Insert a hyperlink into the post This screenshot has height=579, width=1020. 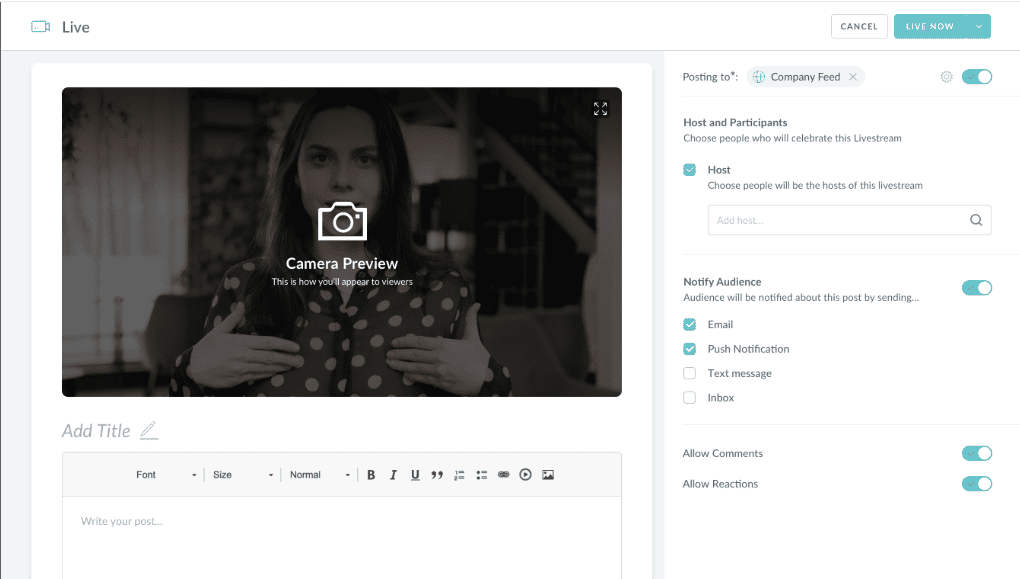pos(503,475)
